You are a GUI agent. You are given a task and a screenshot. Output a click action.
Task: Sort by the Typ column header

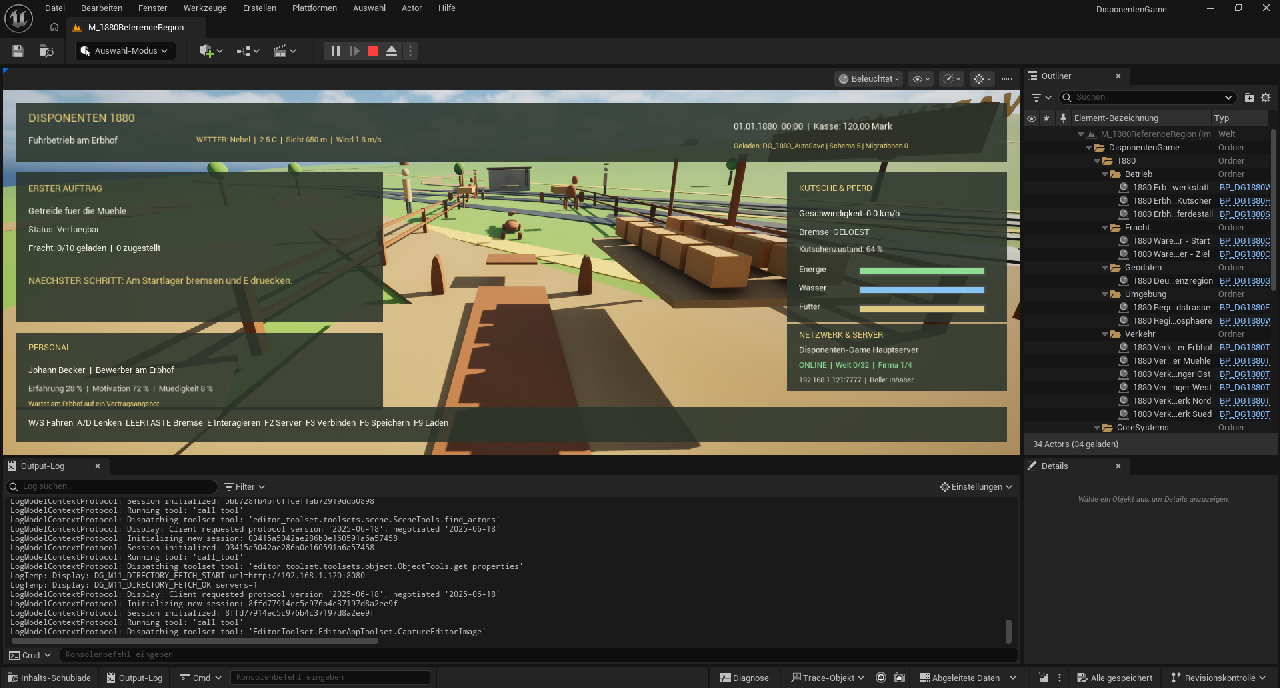(x=1240, y=118)
